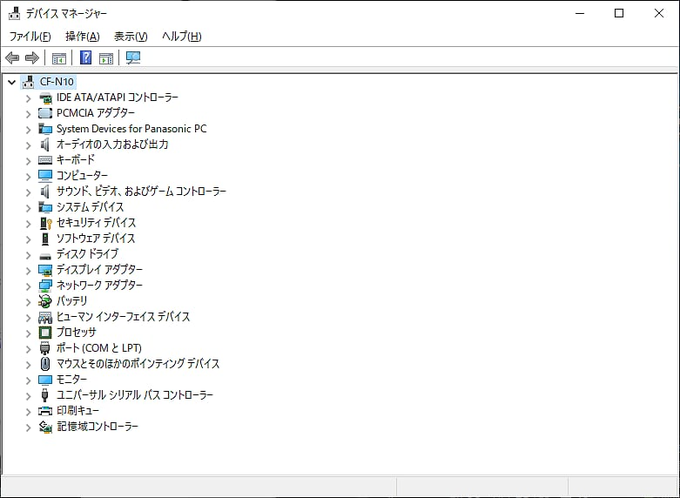Click the System Devices for Panasonic PC icon
Image resolution: width=680 pixels, height=498 pixels.
click(x=45, y=129)
